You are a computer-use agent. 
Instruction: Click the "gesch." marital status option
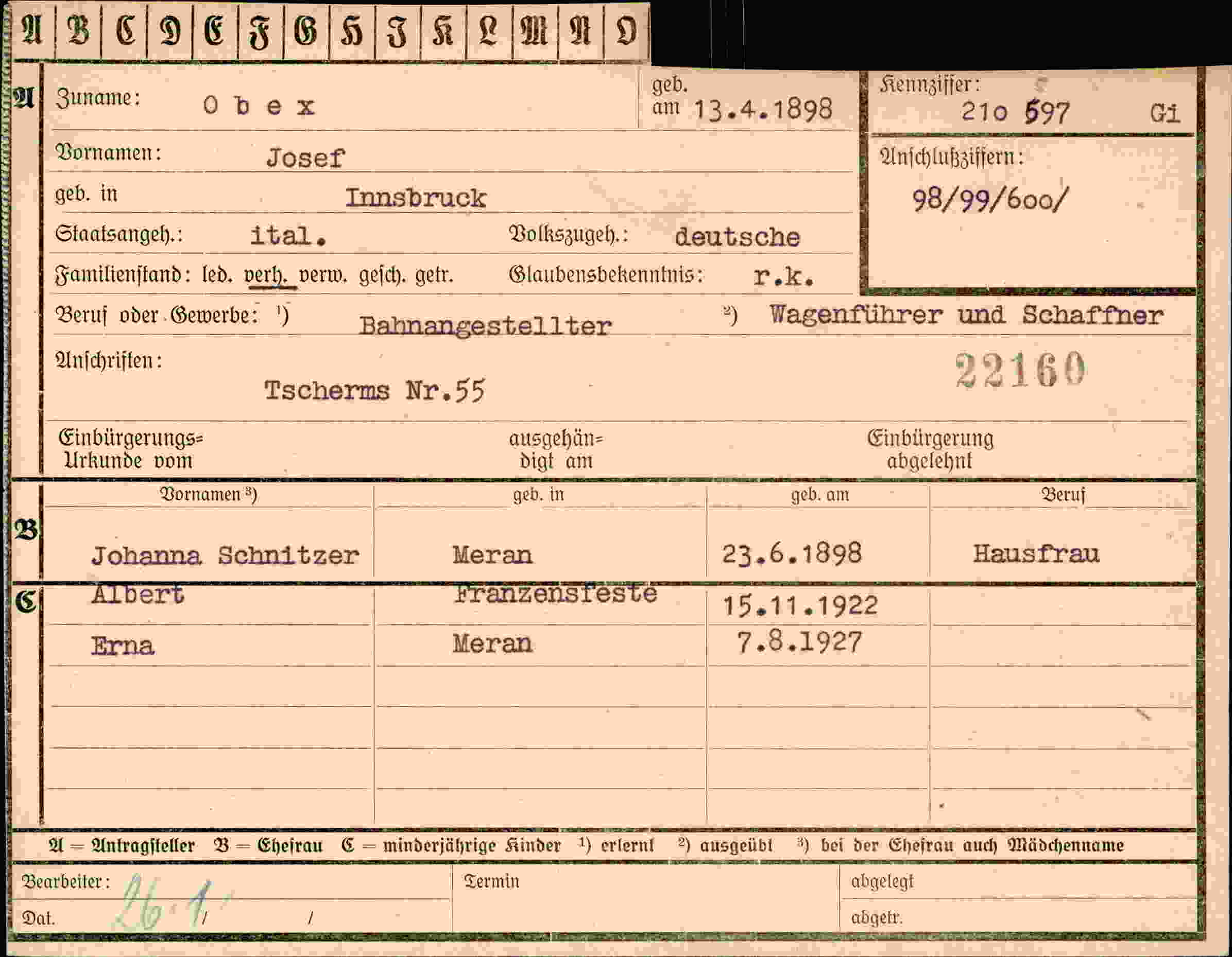click(x=384, y=275)
